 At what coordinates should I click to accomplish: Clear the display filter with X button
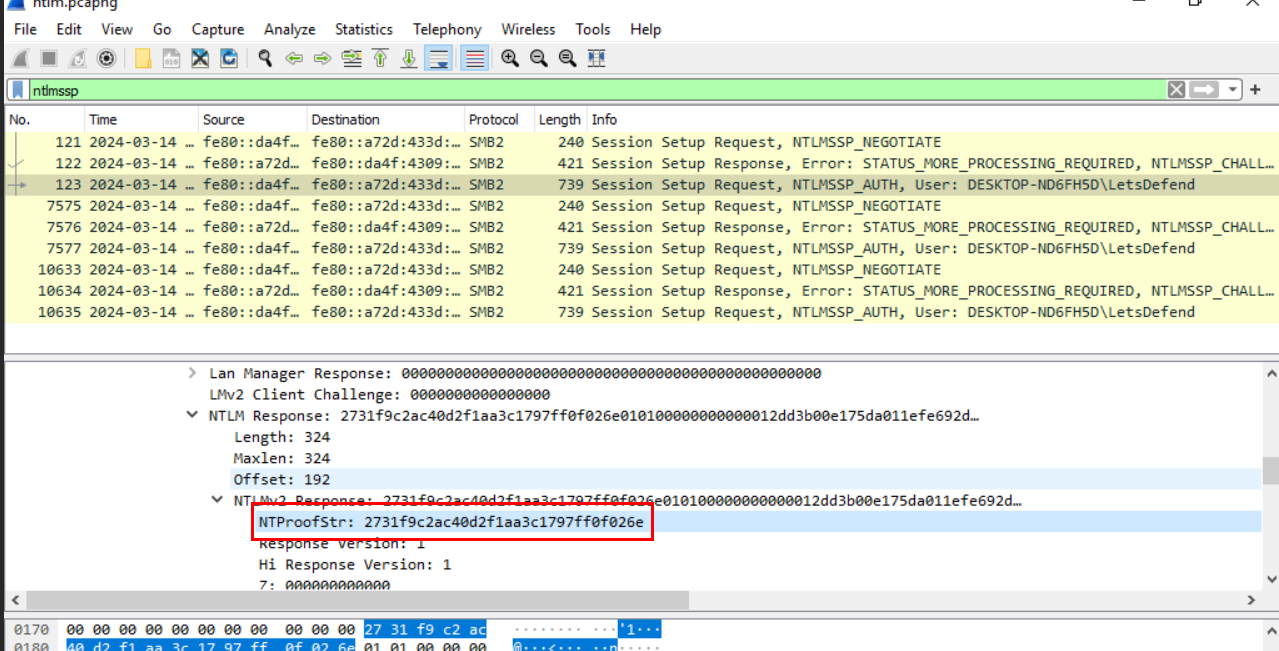pyautogui.click(x=1177, y=90)
